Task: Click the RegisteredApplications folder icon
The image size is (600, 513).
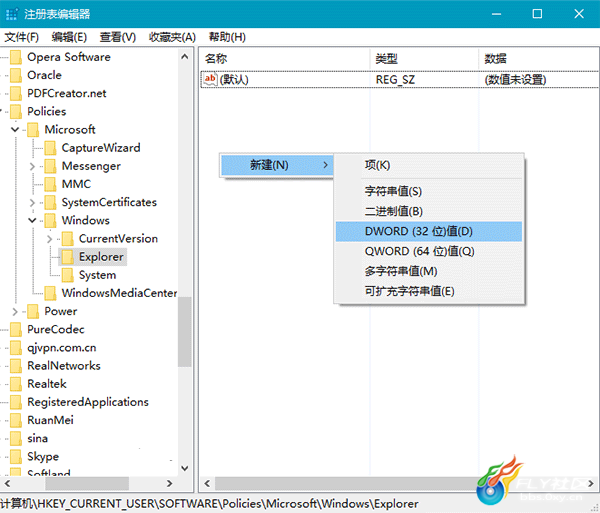Action: [16, 402]
